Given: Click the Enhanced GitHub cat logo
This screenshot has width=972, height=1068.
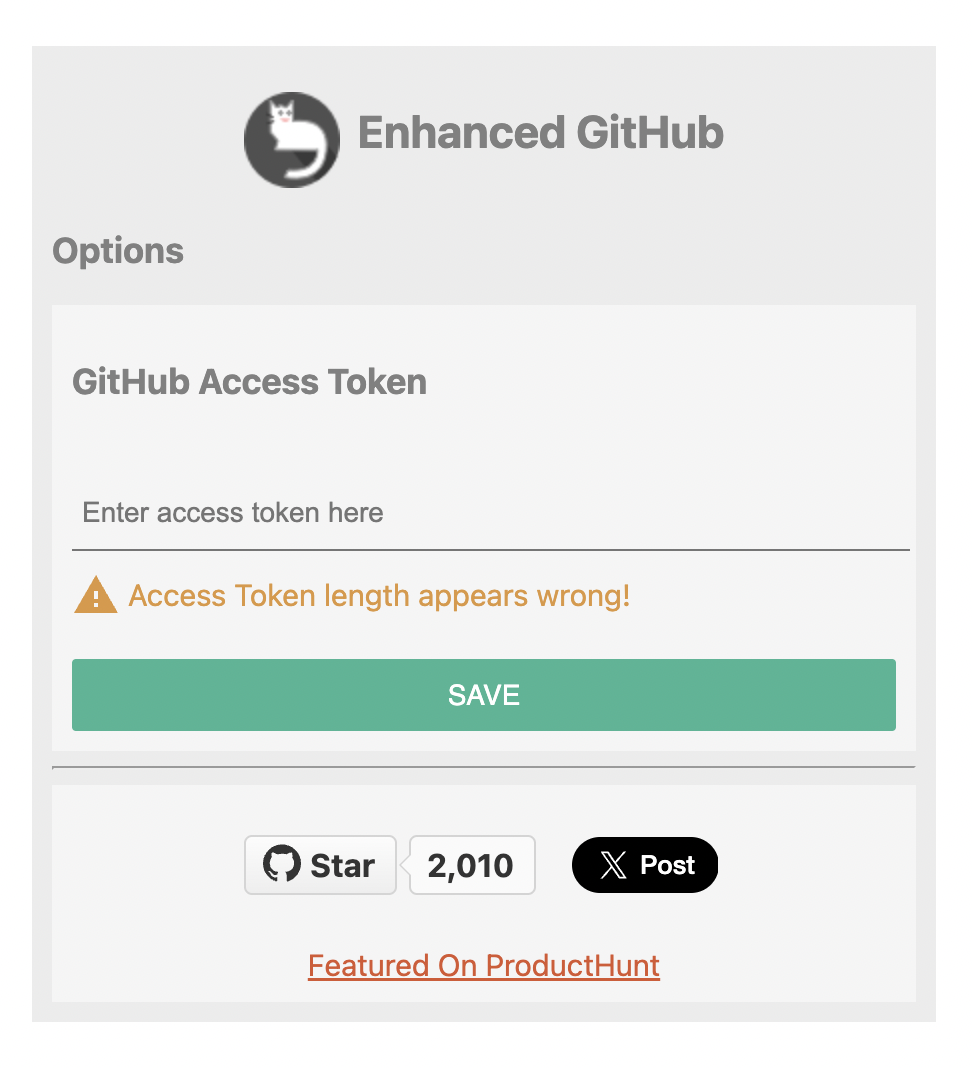Looking at the screenshot, I should pyautogui.click(x=291, y=140).
